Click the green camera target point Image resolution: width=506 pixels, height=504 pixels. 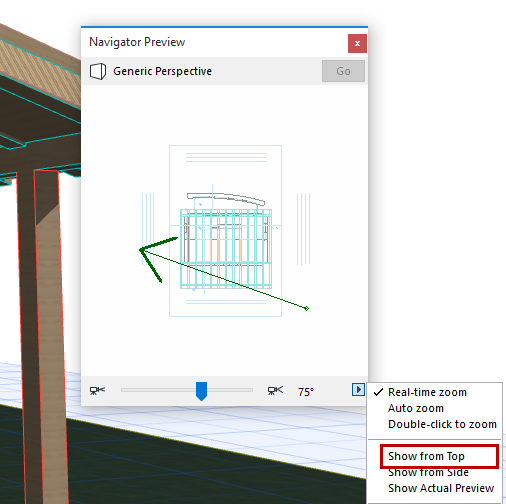pyautogui.click(x=307, y=308)
